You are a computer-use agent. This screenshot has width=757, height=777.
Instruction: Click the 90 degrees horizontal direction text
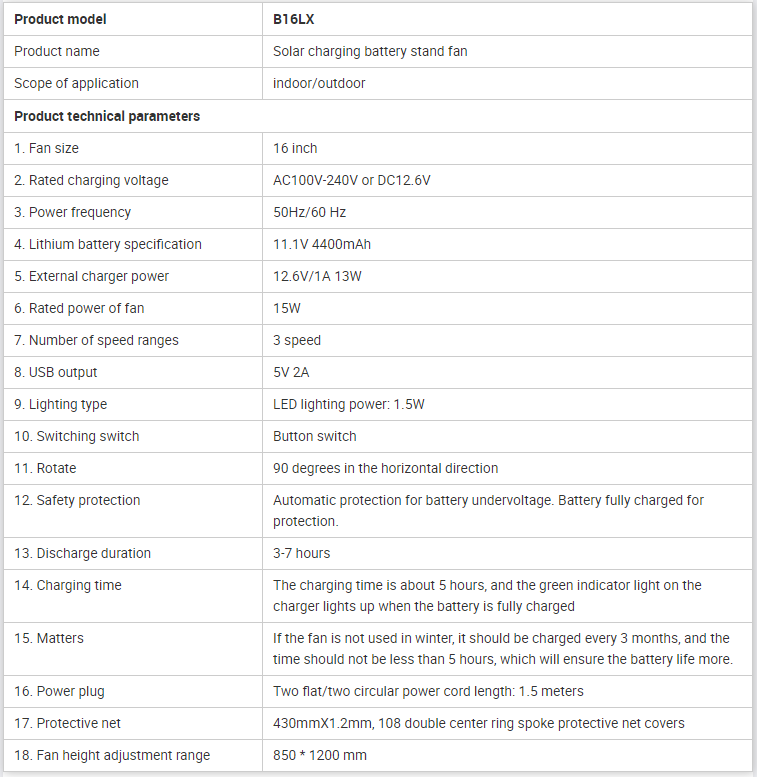385,468
